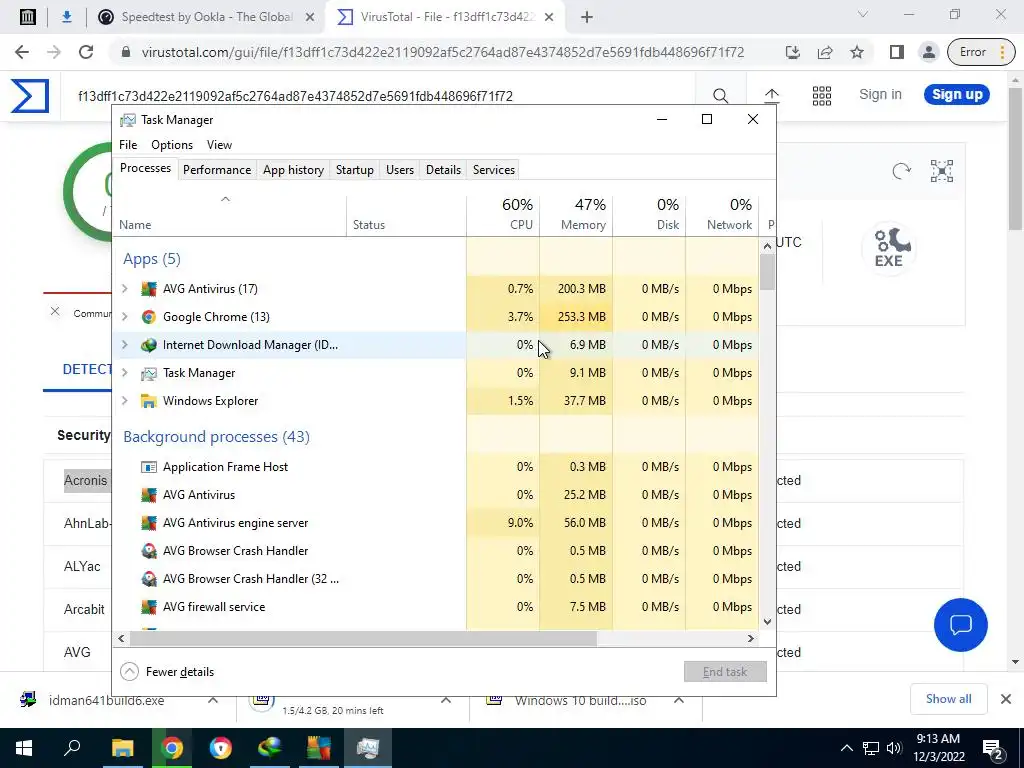
Task: Click the Chrome page vertical scrollbar
Action: 1016,157
